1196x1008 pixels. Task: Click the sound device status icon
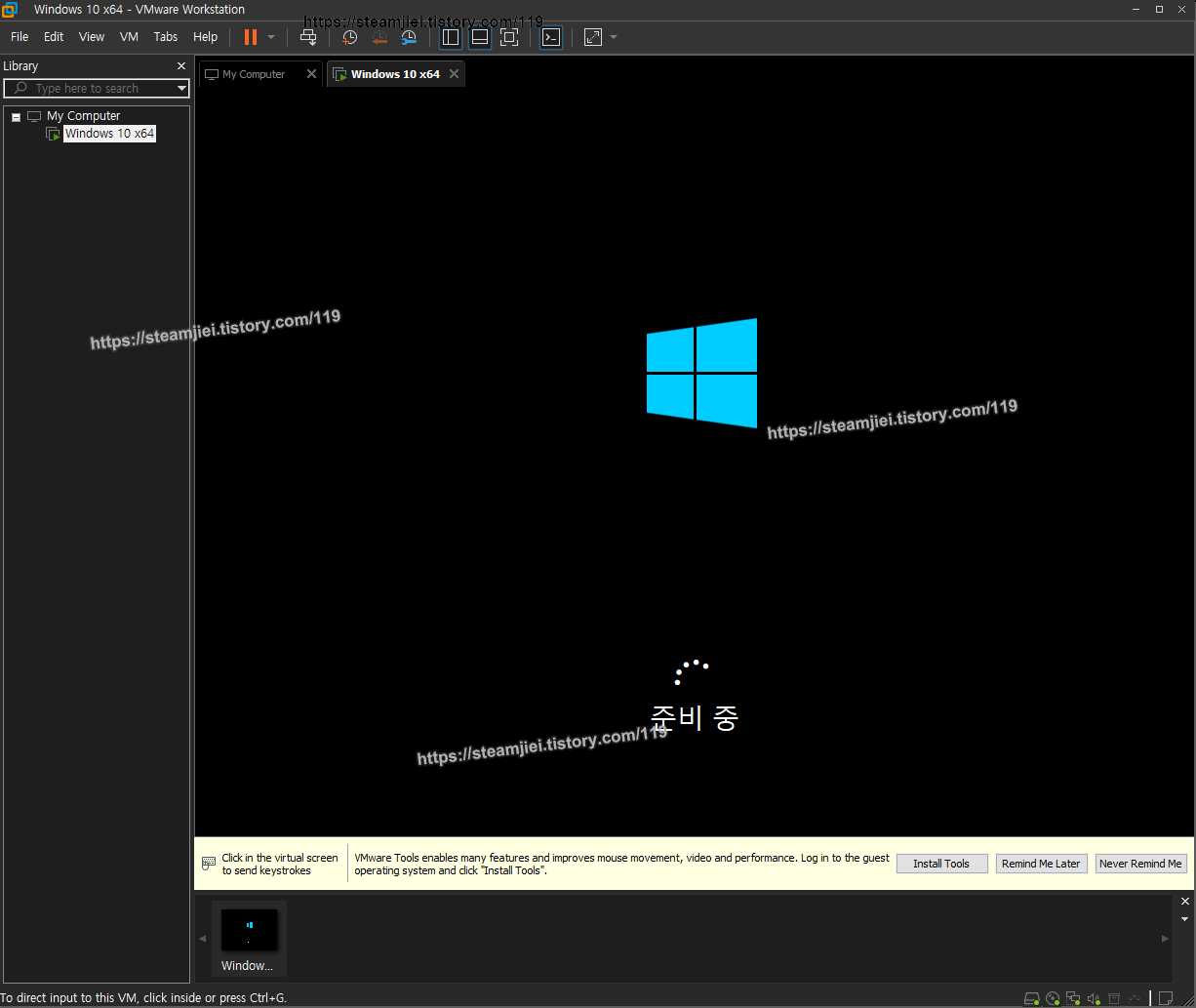pyautogui.click(x=1094, y=998)
